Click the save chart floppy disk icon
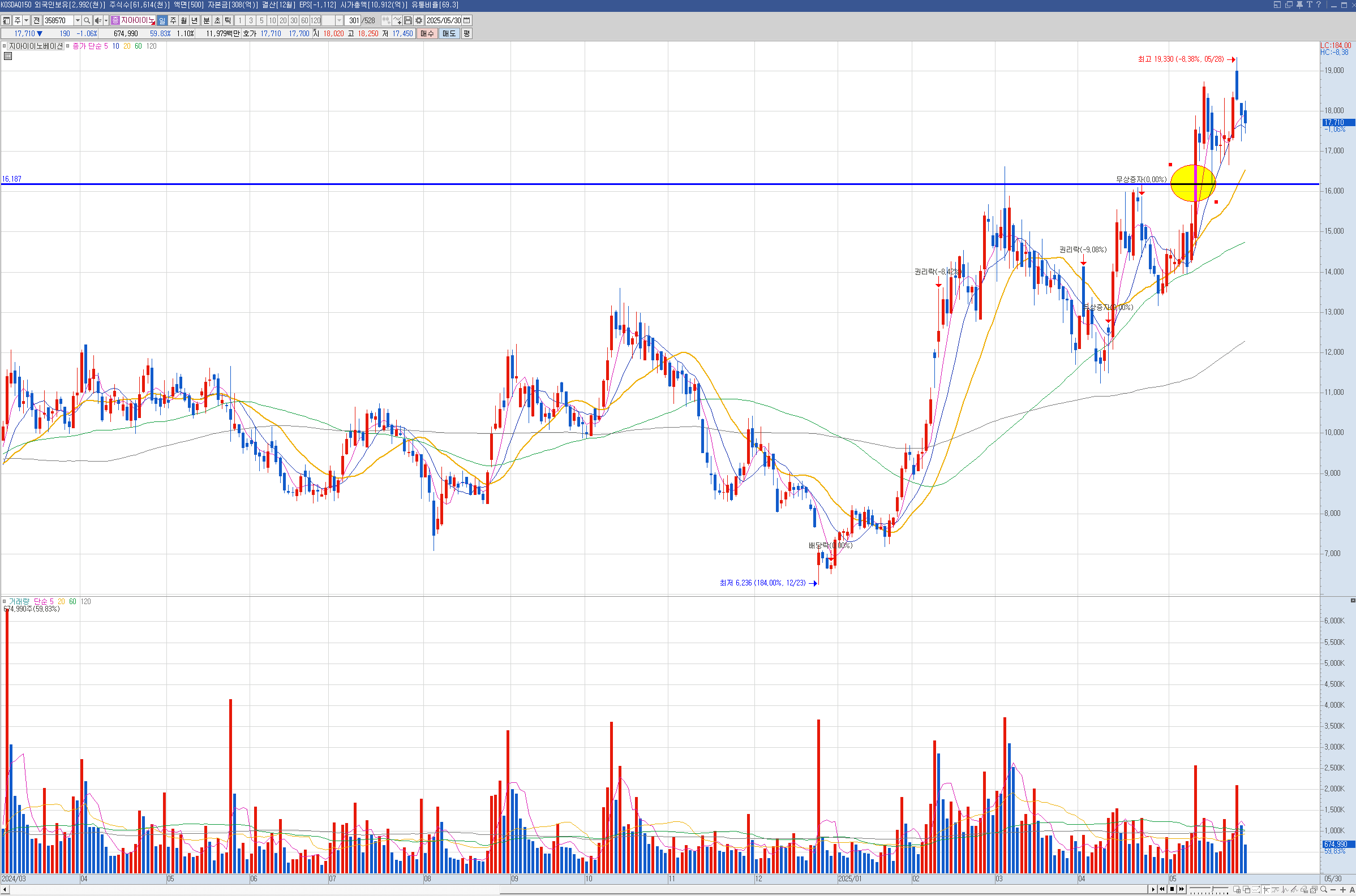Viewport: 1356px width, 896px height. click(x=408, y=20)
